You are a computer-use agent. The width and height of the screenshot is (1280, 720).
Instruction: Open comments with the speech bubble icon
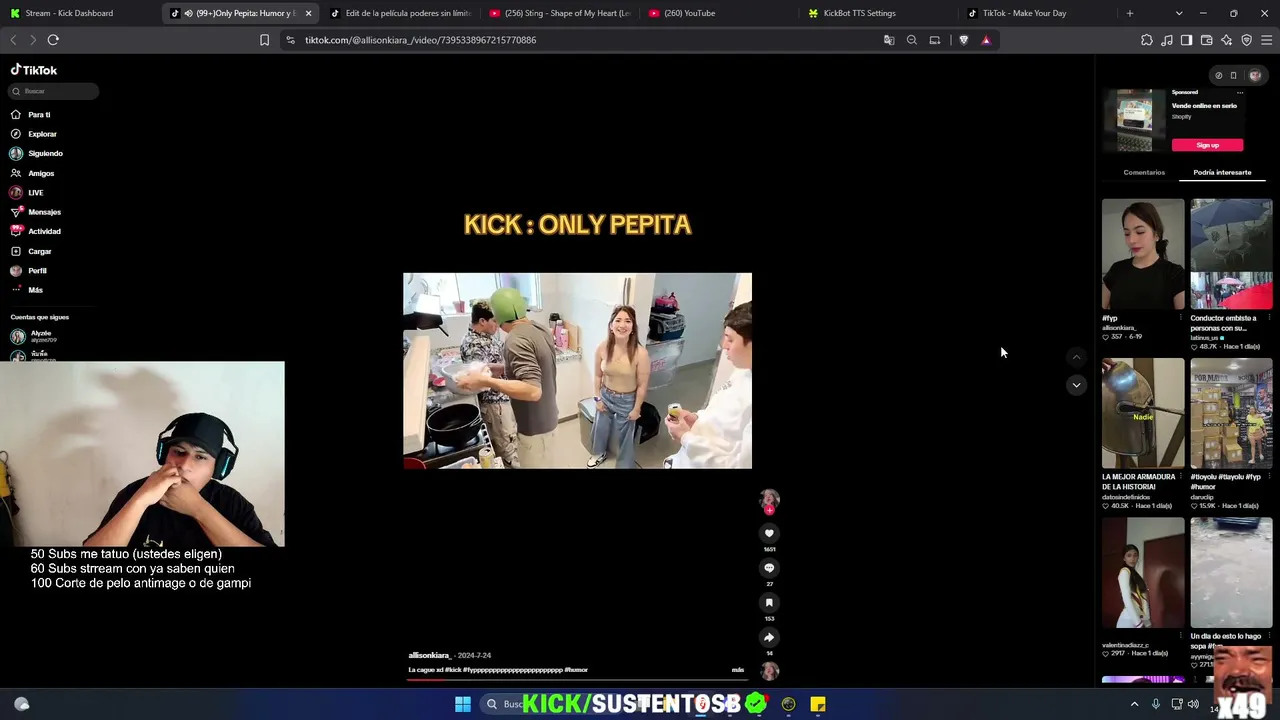pyautogui.click(x=769, y=568)
